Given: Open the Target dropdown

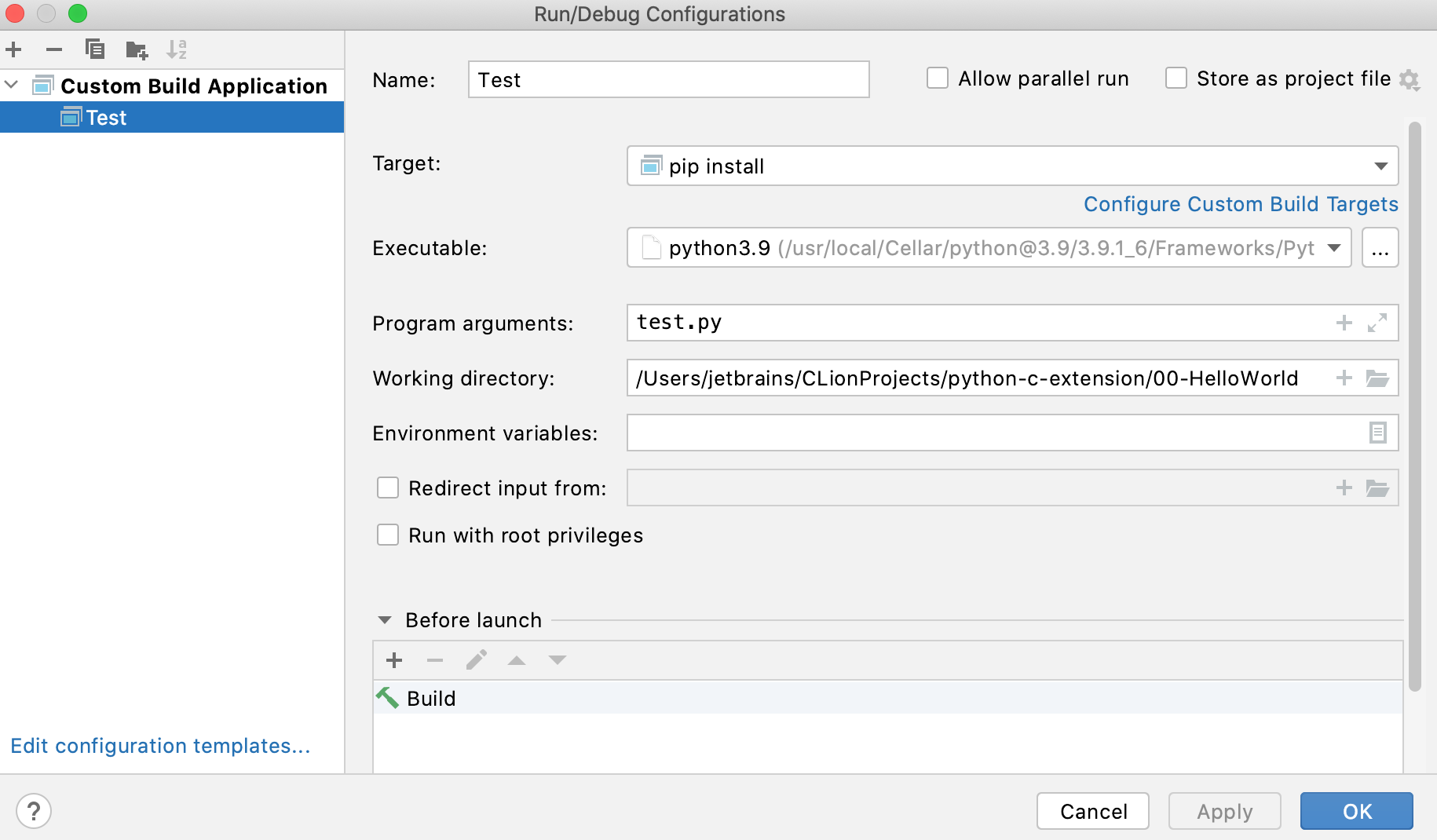Looking at the screenshot, I should tap(1380, 166).
